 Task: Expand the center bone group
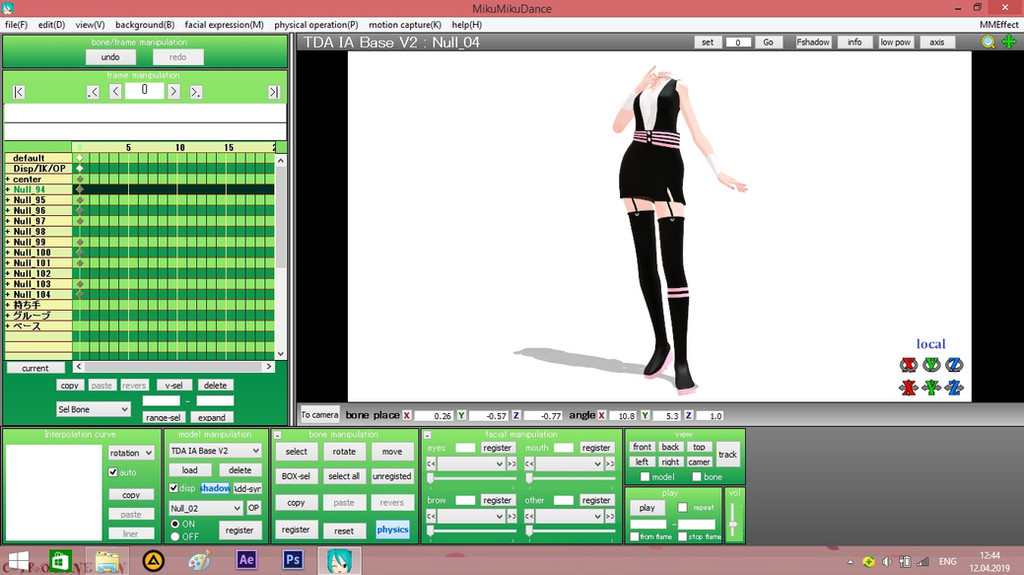pyautogui.click(x=8, y=179)
